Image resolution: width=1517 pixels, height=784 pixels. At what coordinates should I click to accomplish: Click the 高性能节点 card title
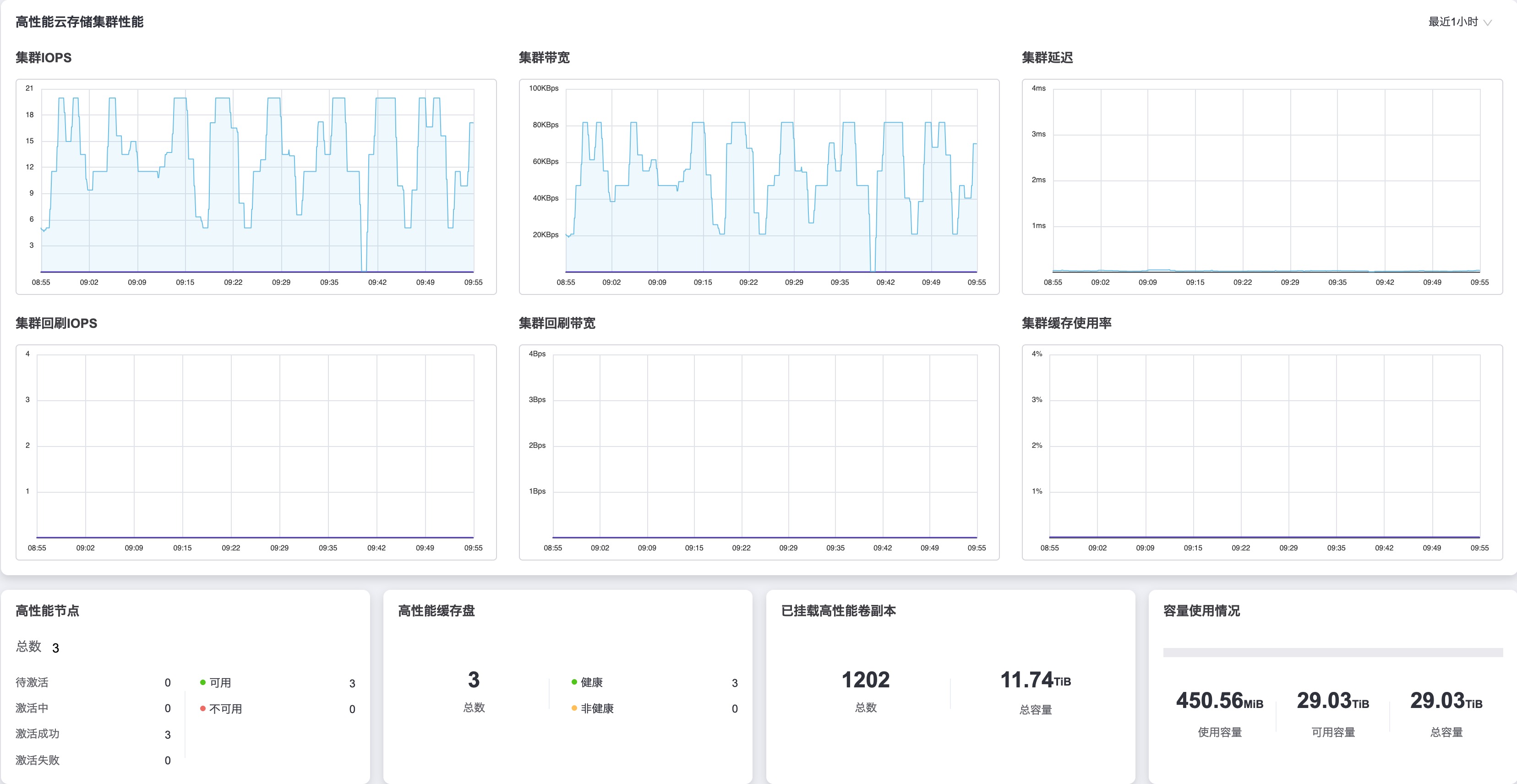[47, 611]
